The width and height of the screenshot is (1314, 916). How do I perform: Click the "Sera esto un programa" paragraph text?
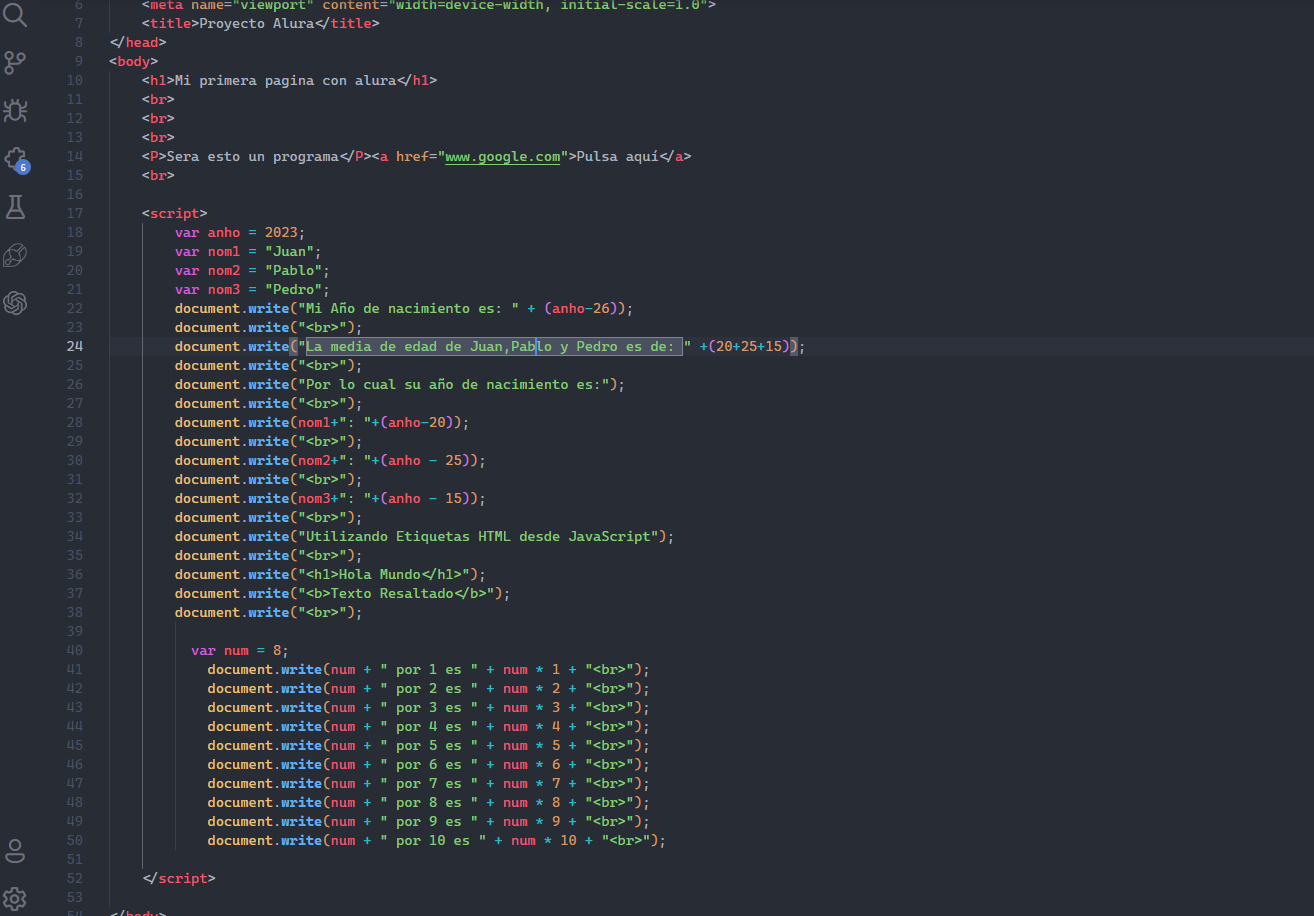click(253, 156)
